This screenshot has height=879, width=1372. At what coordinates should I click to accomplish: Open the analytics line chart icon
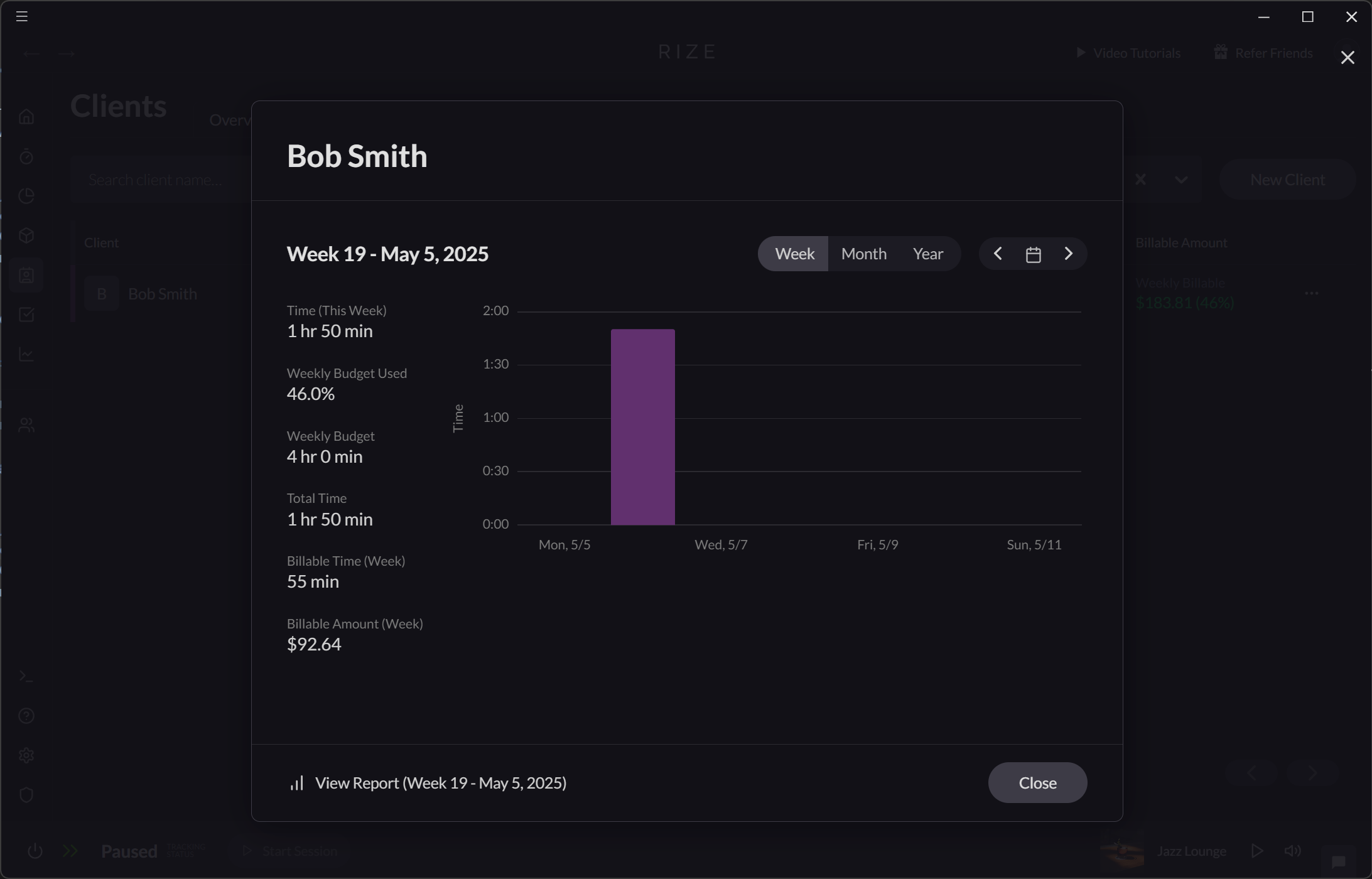pyautogui.click(x=26, y=353)
